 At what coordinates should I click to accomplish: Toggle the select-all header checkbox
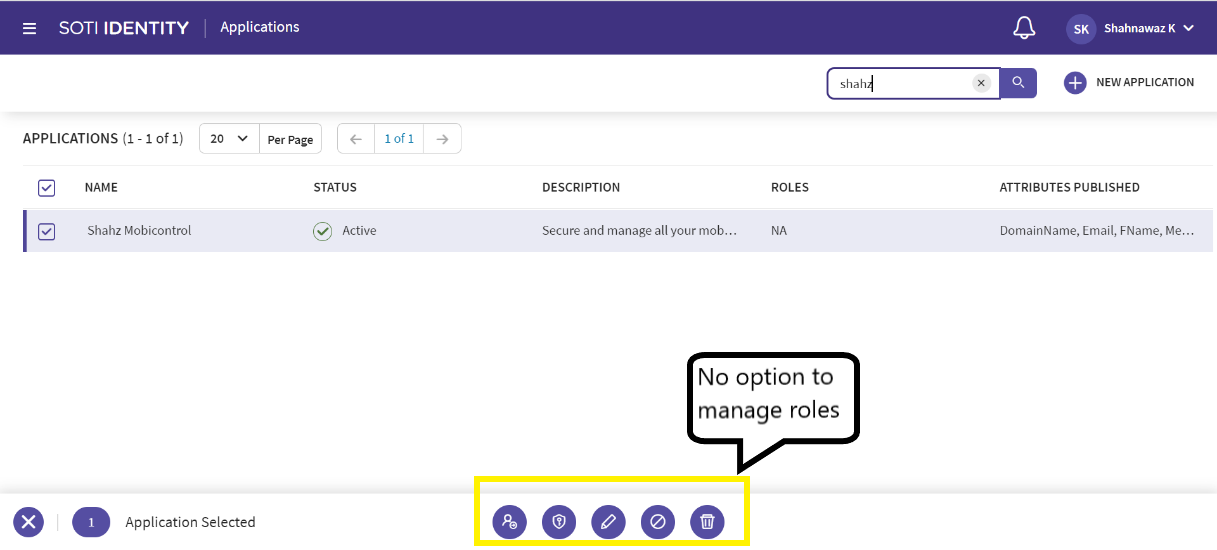(46, 188)
